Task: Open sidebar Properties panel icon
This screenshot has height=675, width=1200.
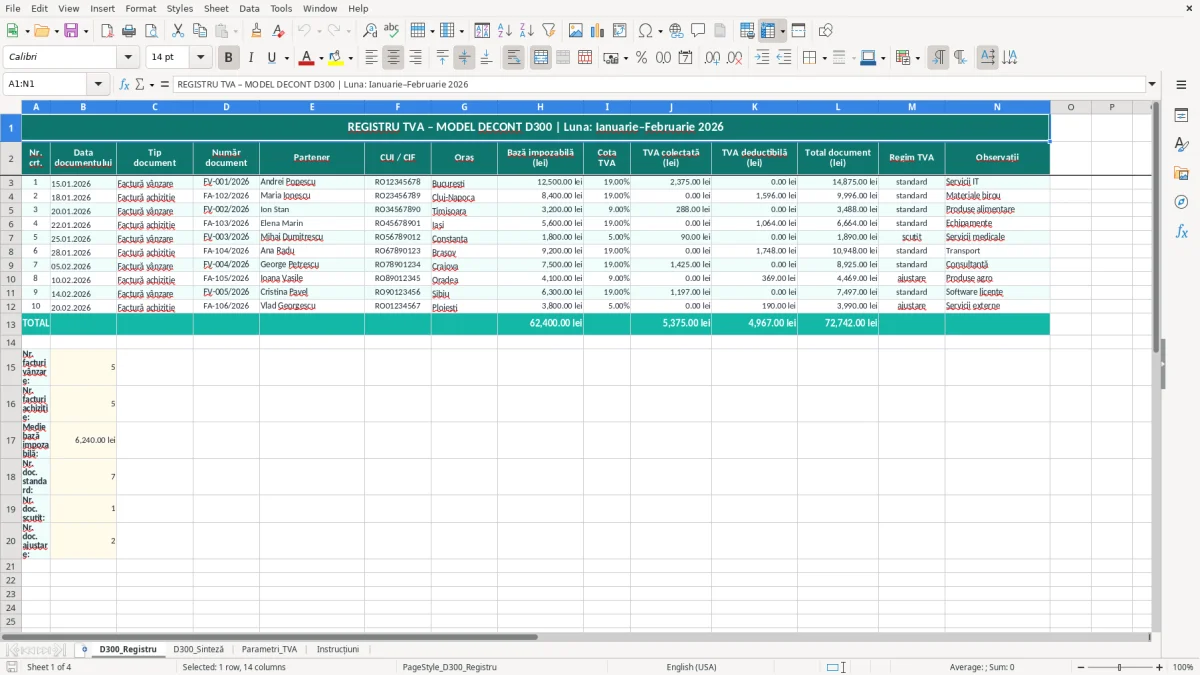Action: tap(1181, 116)
